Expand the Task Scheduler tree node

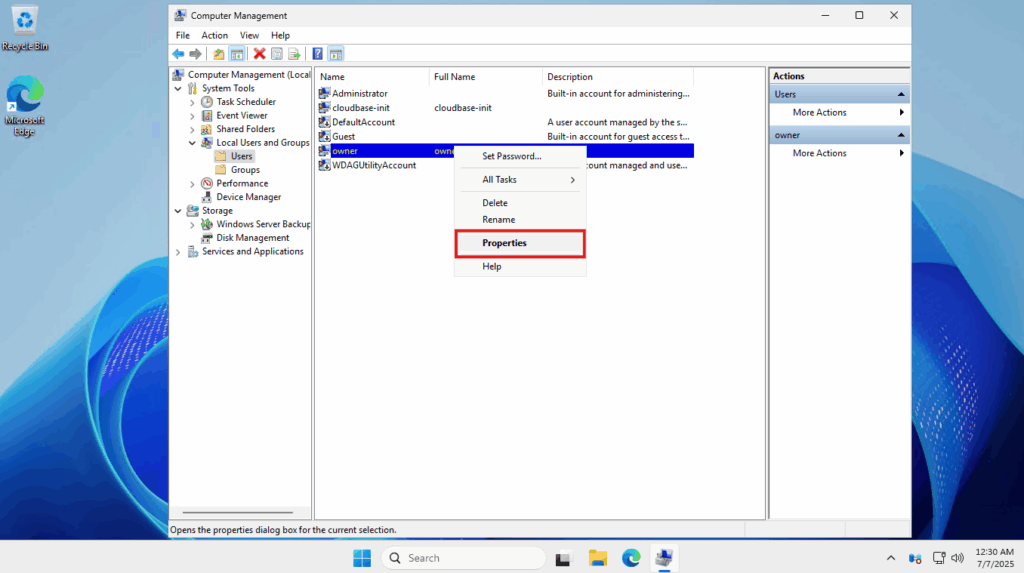(192, 102)
